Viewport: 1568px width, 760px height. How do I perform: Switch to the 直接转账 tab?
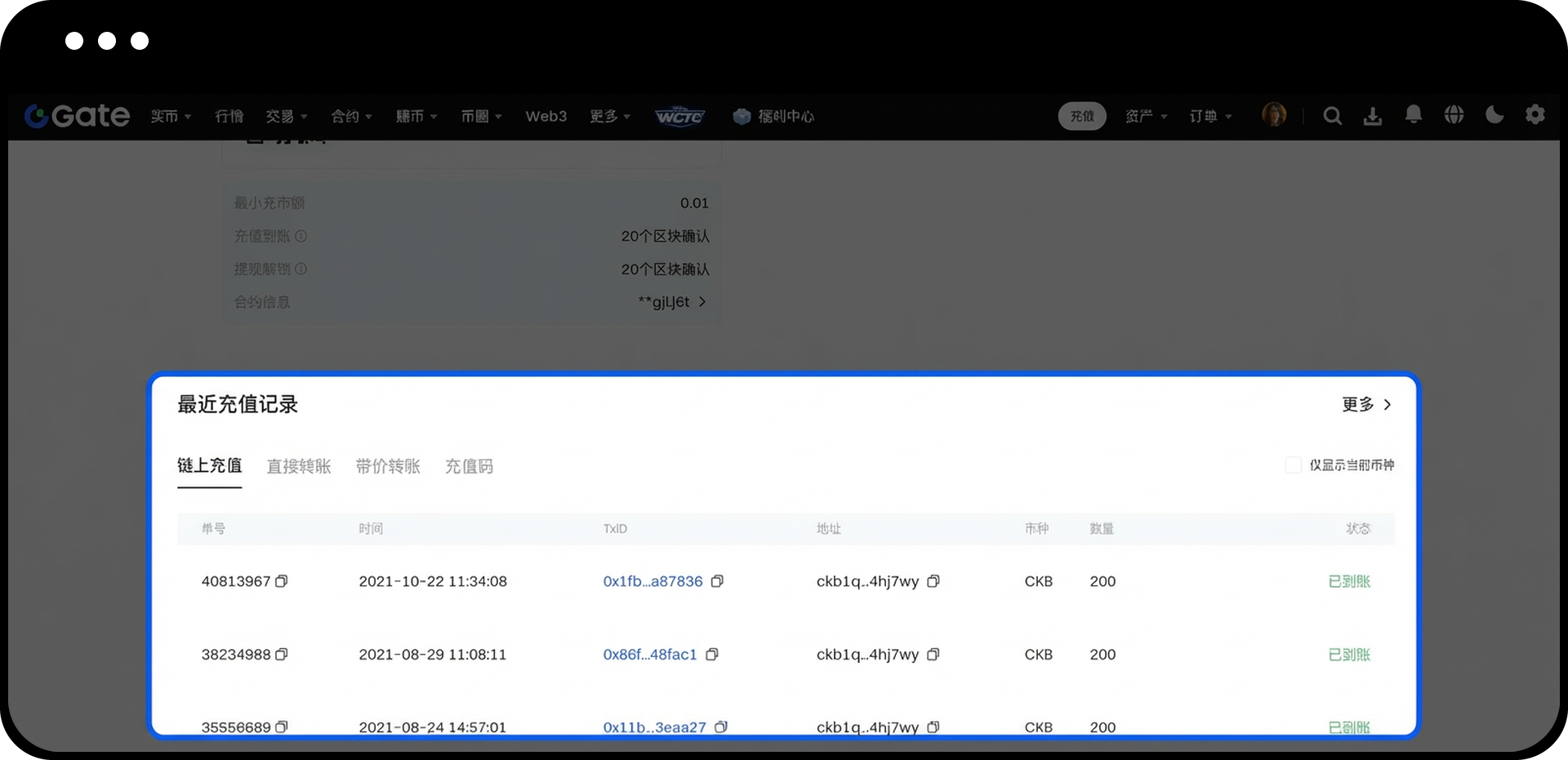tap(299, 466)
